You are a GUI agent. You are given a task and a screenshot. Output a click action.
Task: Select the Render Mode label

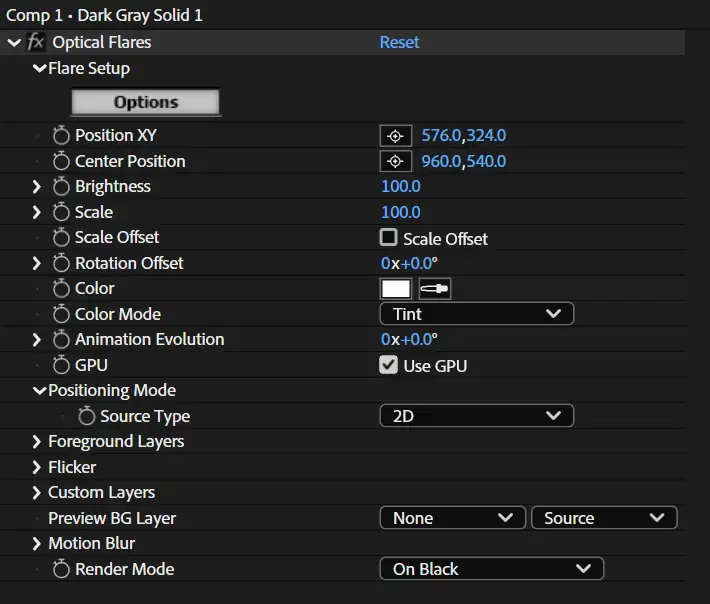(x=125, y=569)
